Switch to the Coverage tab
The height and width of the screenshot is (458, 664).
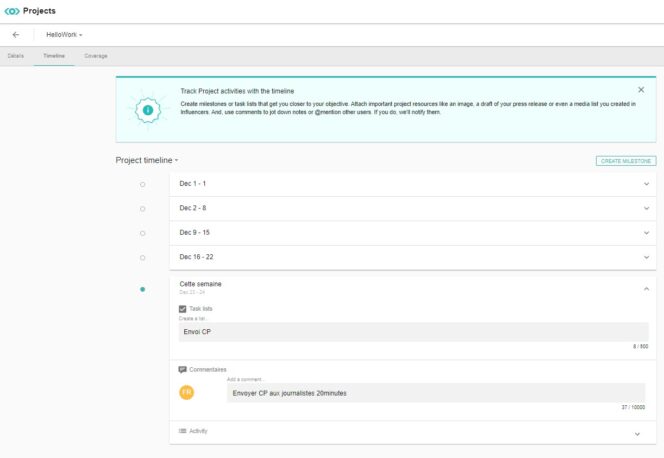click(x=96, y=56)
